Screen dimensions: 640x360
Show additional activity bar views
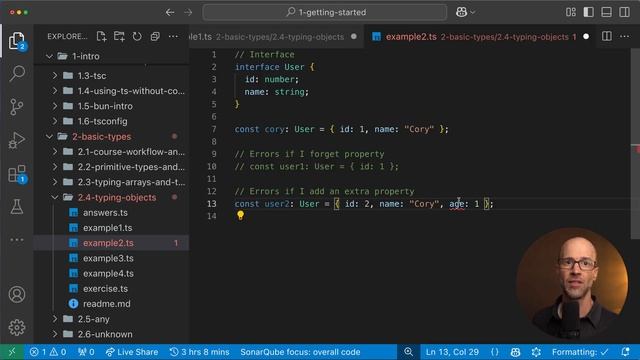tap(17, 240)
